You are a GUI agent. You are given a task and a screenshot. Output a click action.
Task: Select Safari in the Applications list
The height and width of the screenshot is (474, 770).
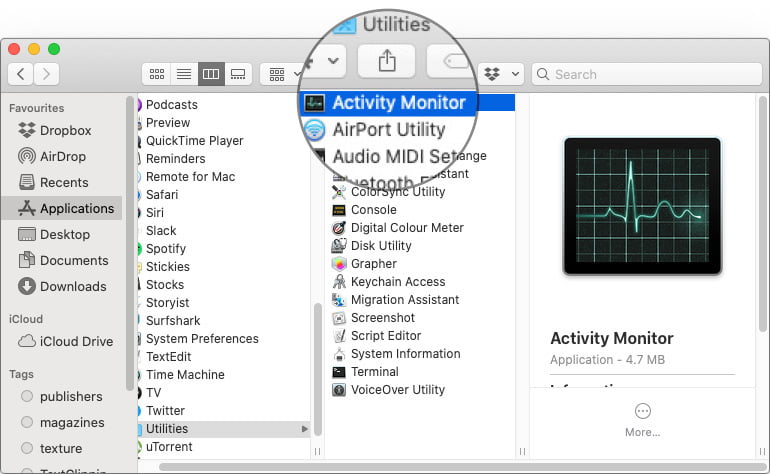162,195
